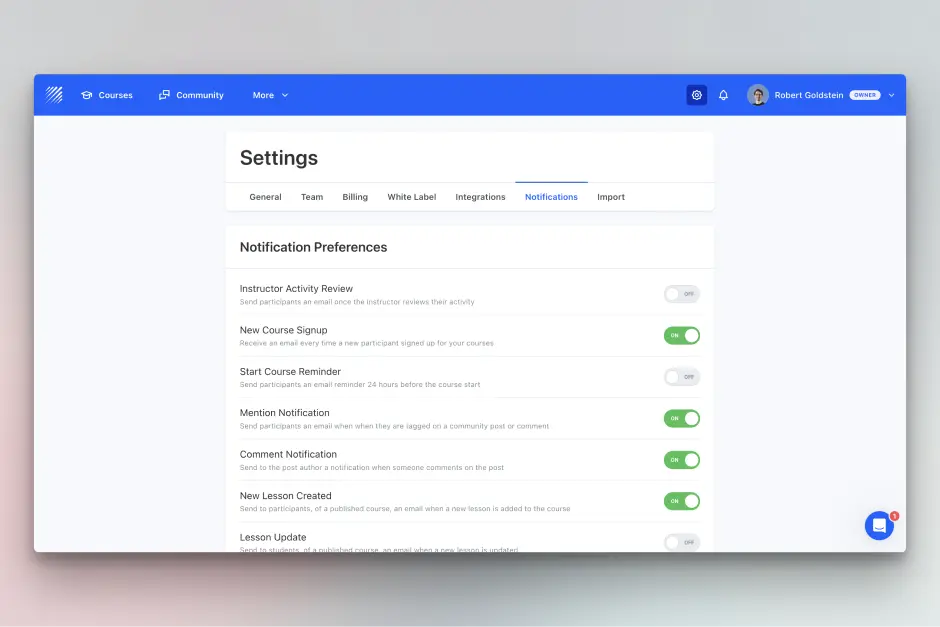
Task: Click the Notification Preferences heading
Action: 314,247
